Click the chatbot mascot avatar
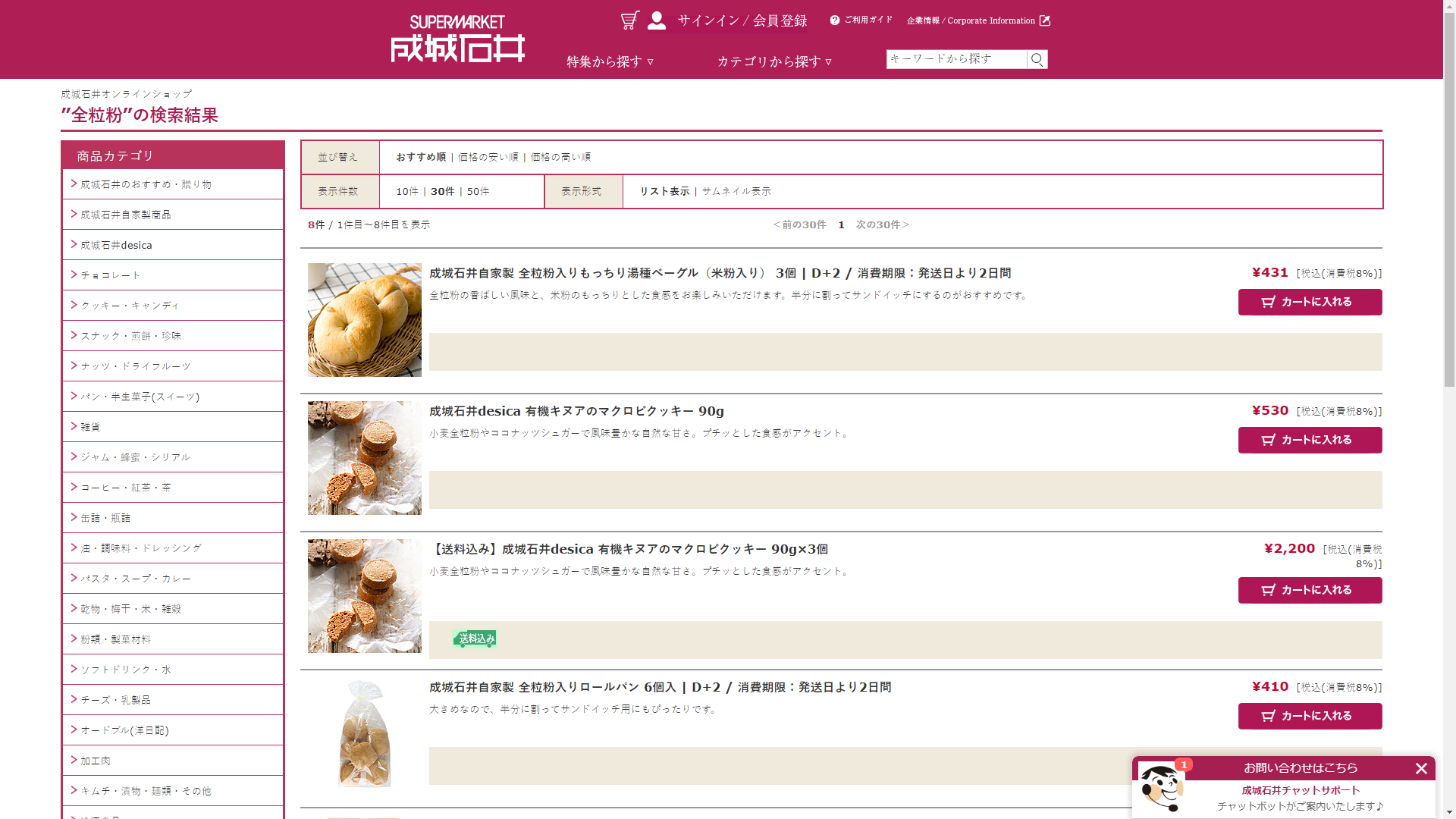The image size is (1456, 819). click(x=1160, y=789)
